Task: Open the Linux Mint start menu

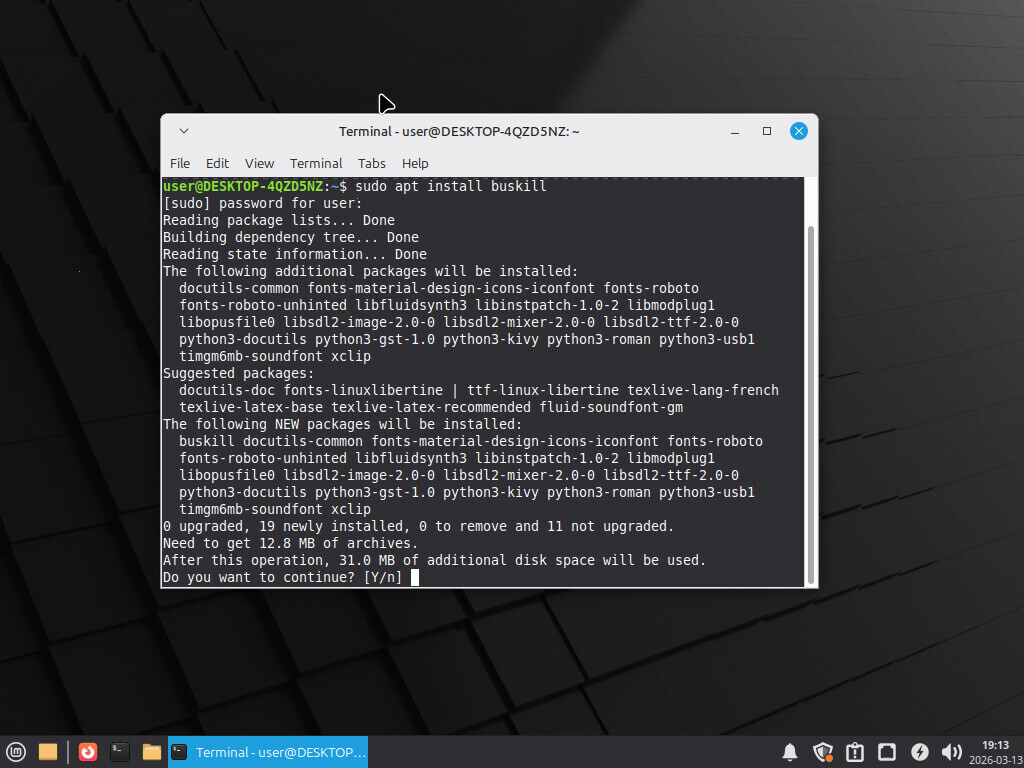Action: (16, 752)
